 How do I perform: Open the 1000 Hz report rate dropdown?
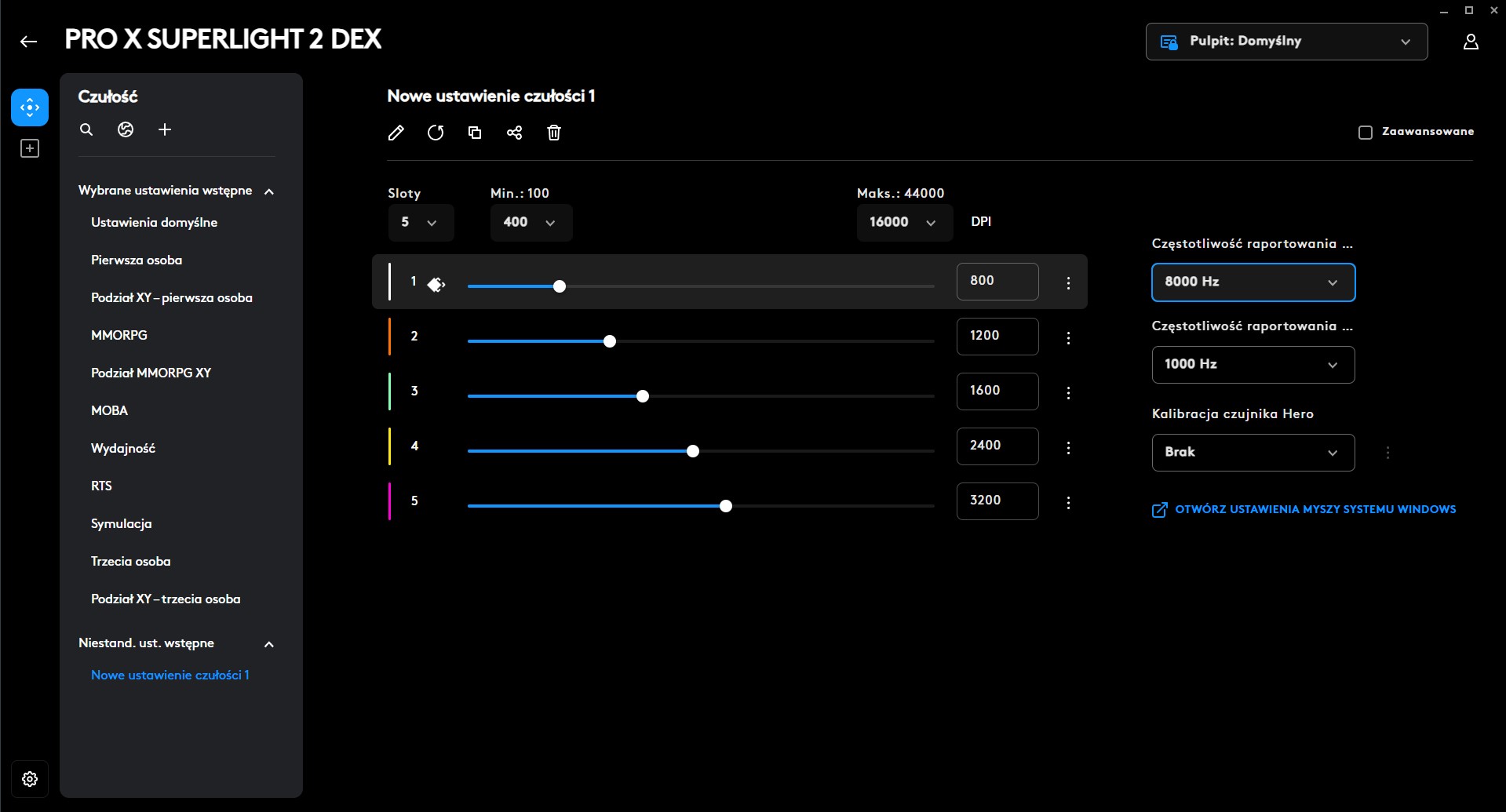[1253, 365]
